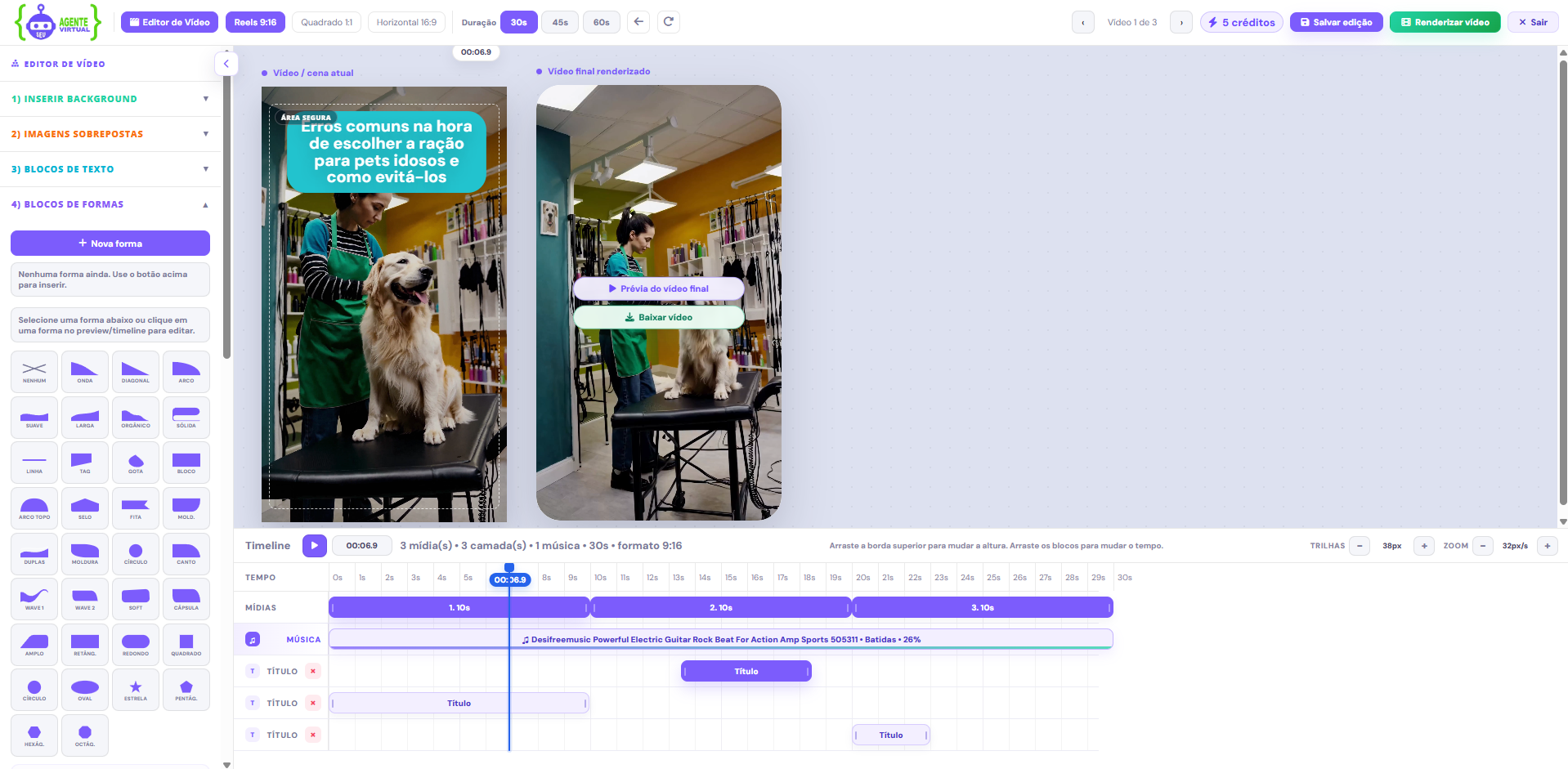Image resolution: width=1568 pixels, height=769 pixels.
Task: Select the ONDA shape
Action: (85, 372)
